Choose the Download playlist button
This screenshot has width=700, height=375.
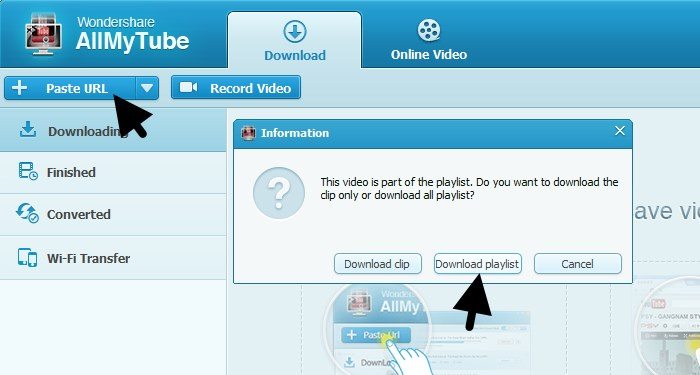point(478,264)
